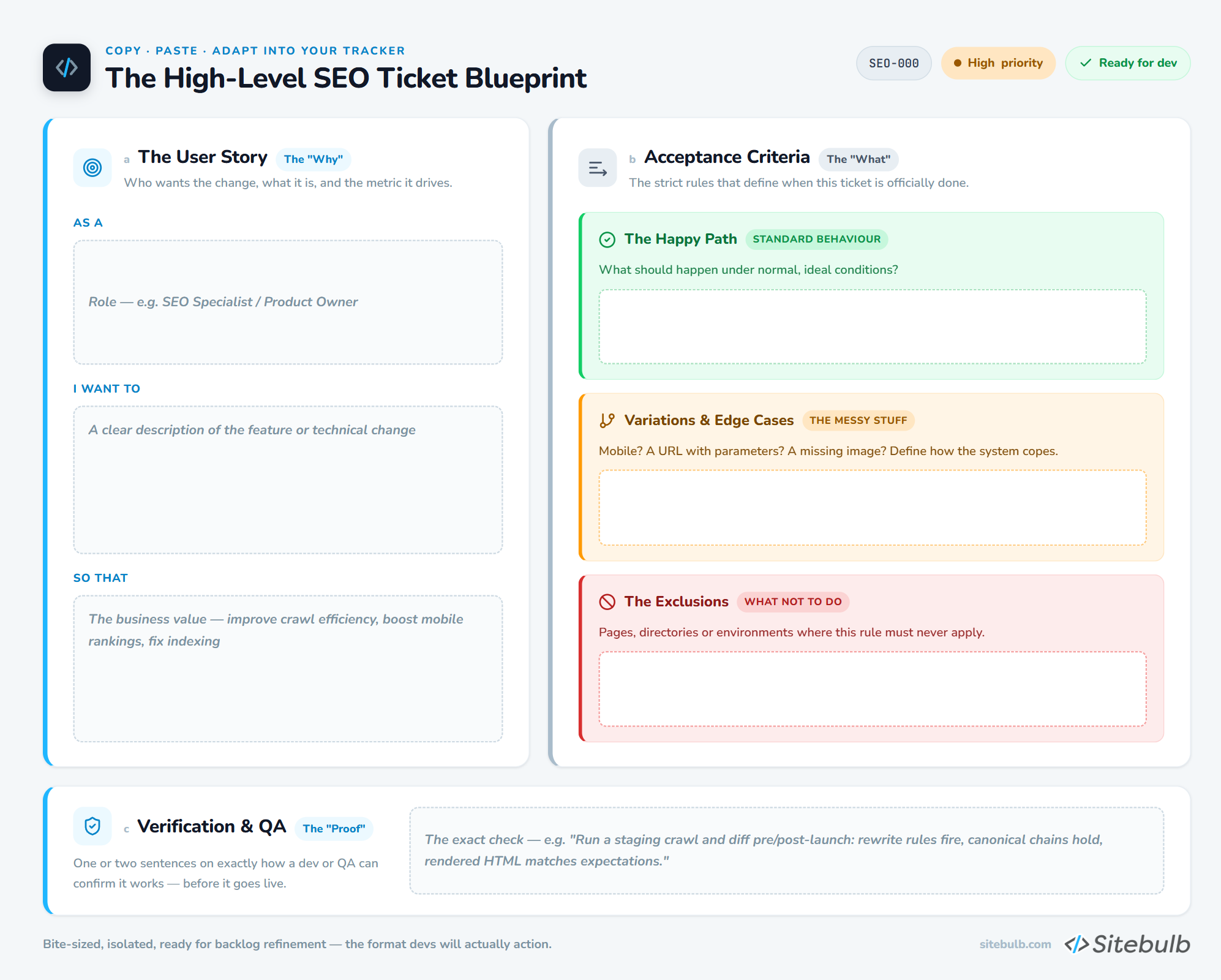
Task: Click the 'COPY · PASTE · ADAPT' tagline
Action: [x=255, y=51]
